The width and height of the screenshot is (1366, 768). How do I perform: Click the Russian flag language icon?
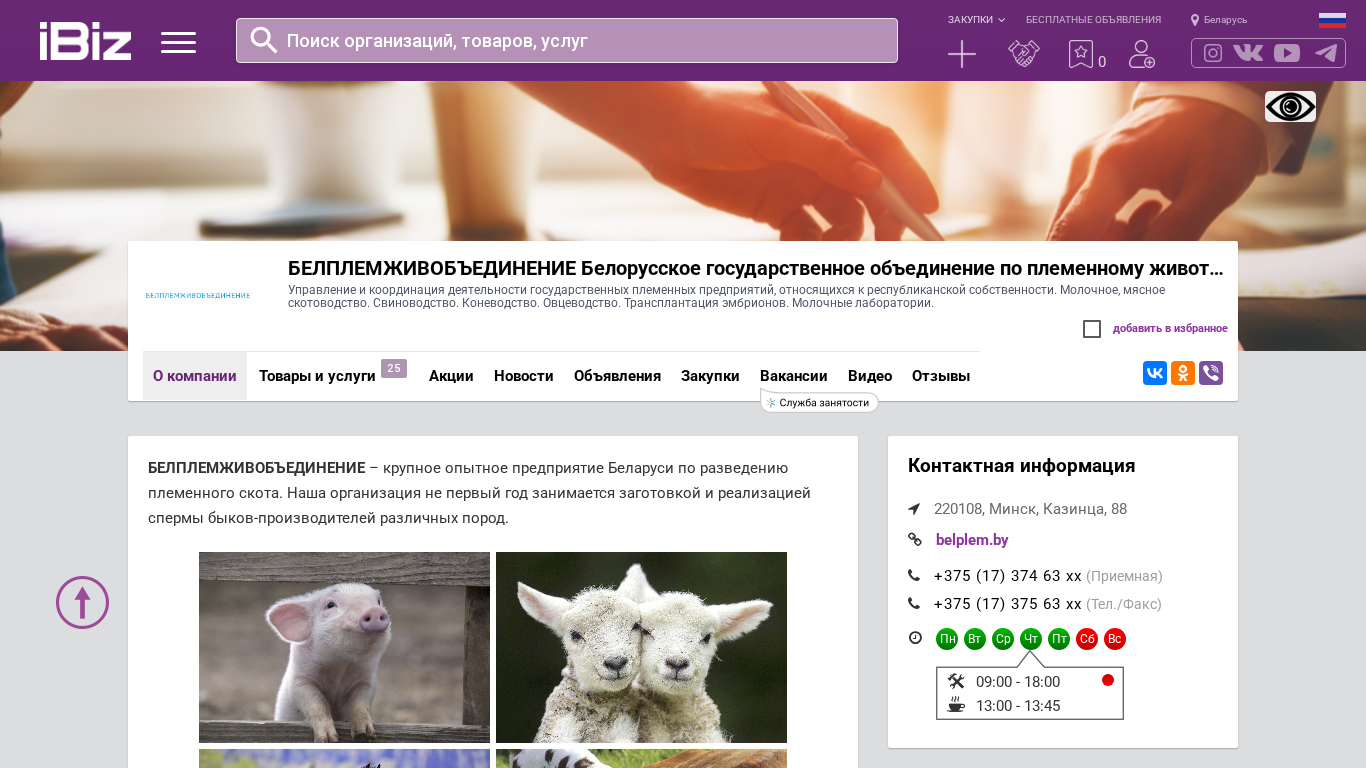1332,20
